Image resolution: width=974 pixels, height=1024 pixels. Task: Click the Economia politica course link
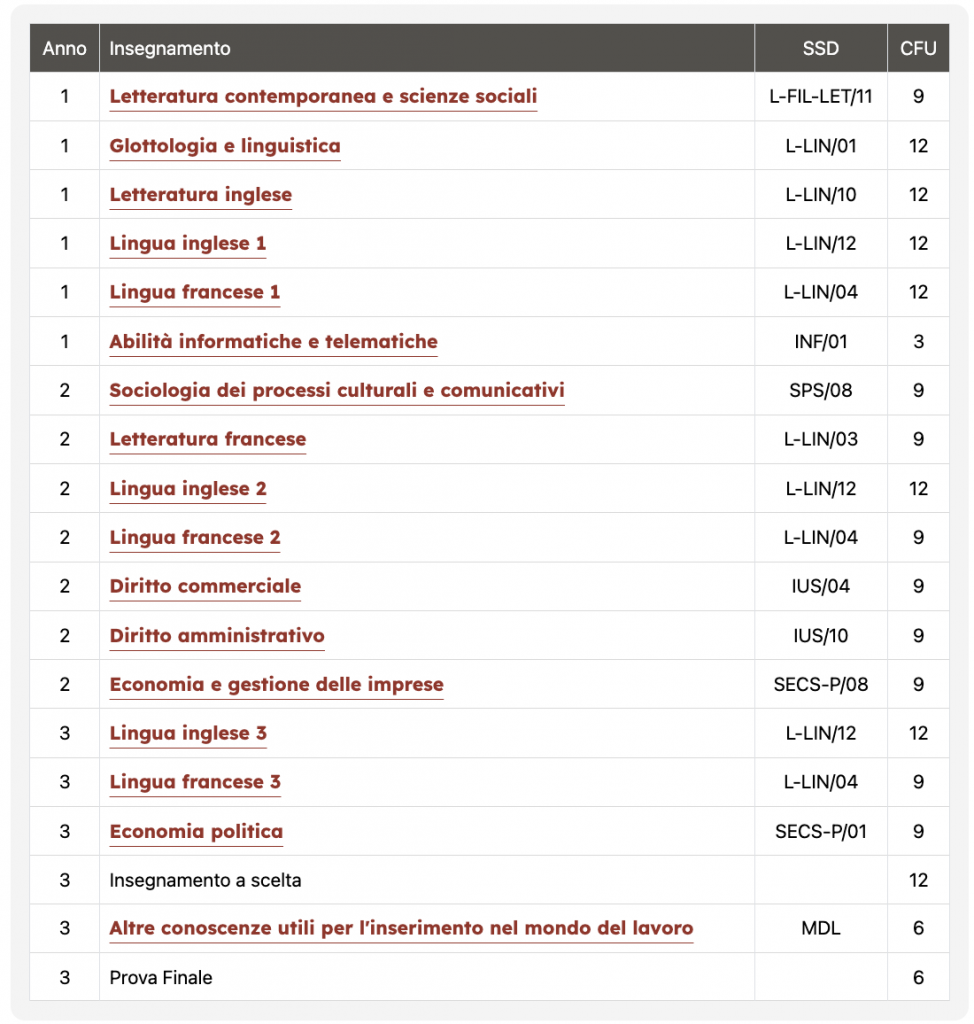pos(196,832)
